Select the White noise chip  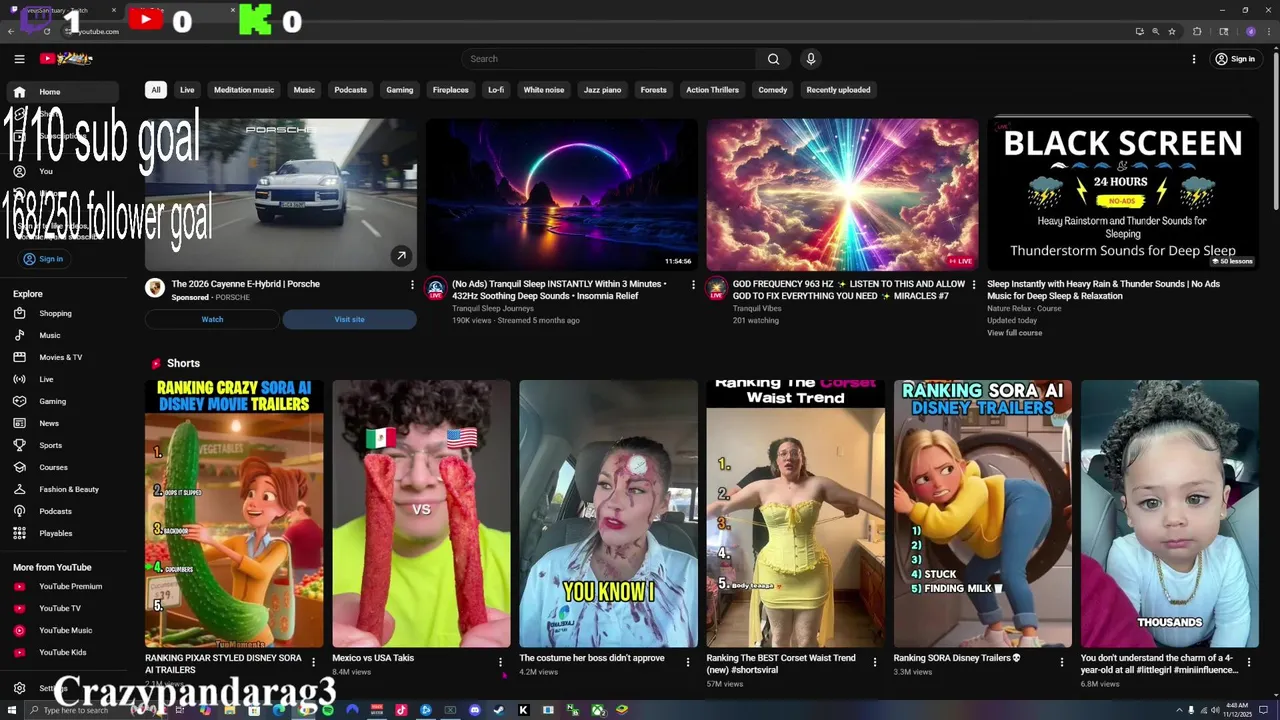coord(544,90)
